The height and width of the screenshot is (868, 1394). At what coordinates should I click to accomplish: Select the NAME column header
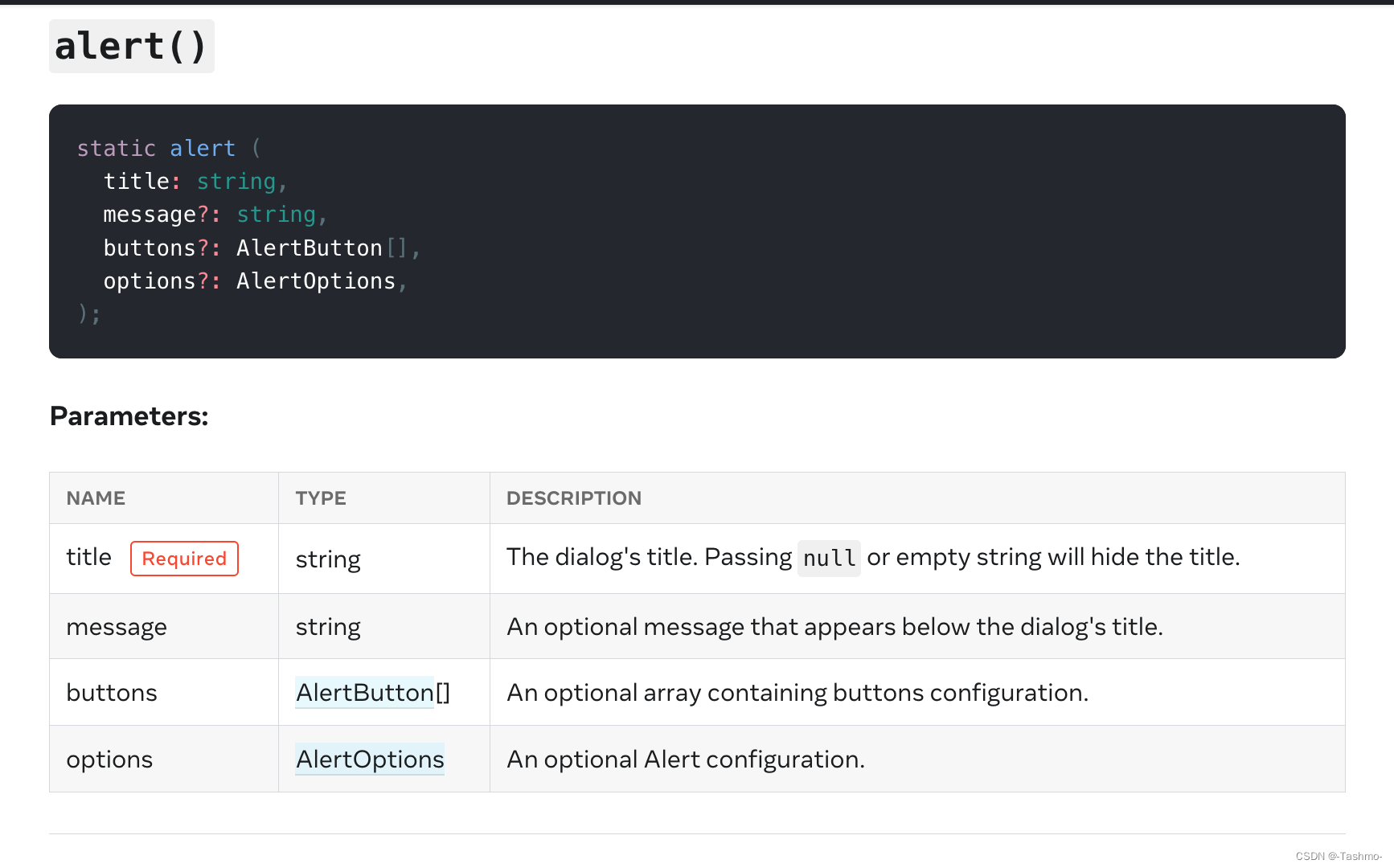(x=96, y=497)
